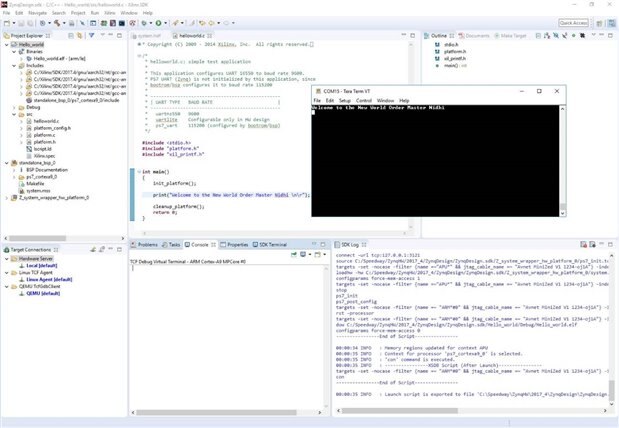Image resolution: width=619 pixels, height=428 pixels.
Task: Collapse the Hello_world project tree
Action: [4, 45]
